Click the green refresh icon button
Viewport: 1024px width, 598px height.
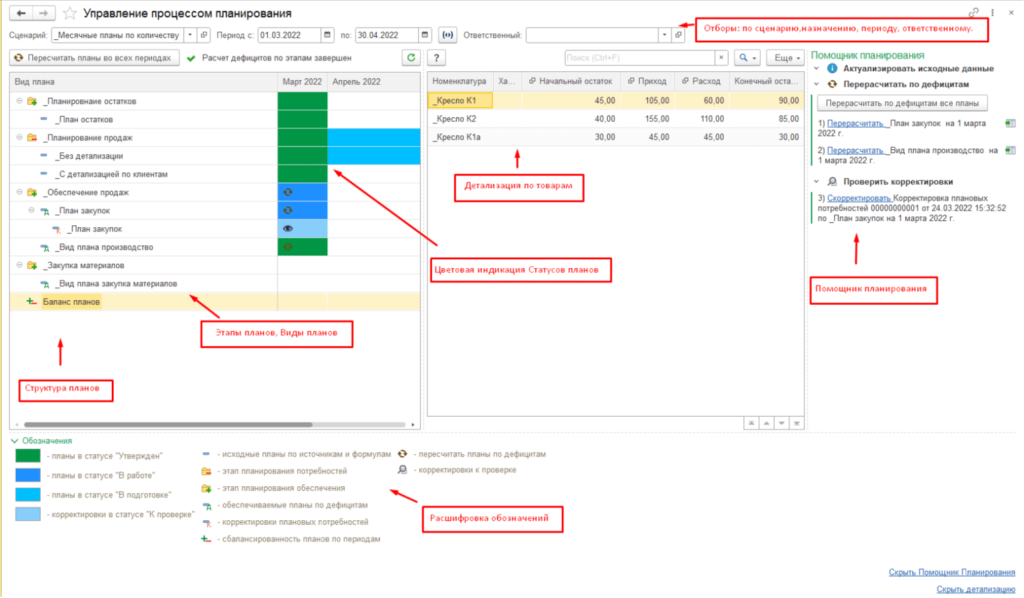click(x=409, y=58)
